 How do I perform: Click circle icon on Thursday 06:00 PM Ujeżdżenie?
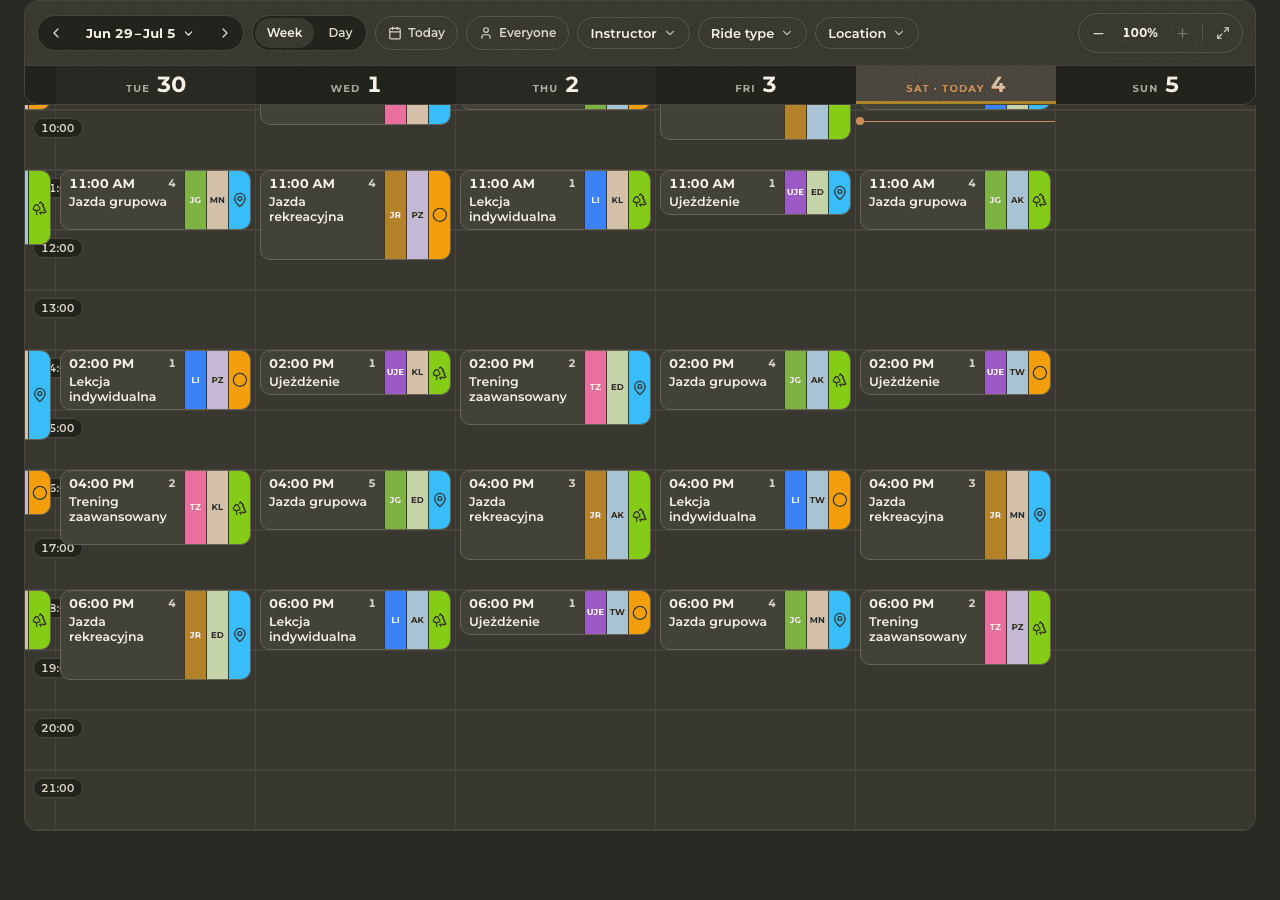click(640, 612)
